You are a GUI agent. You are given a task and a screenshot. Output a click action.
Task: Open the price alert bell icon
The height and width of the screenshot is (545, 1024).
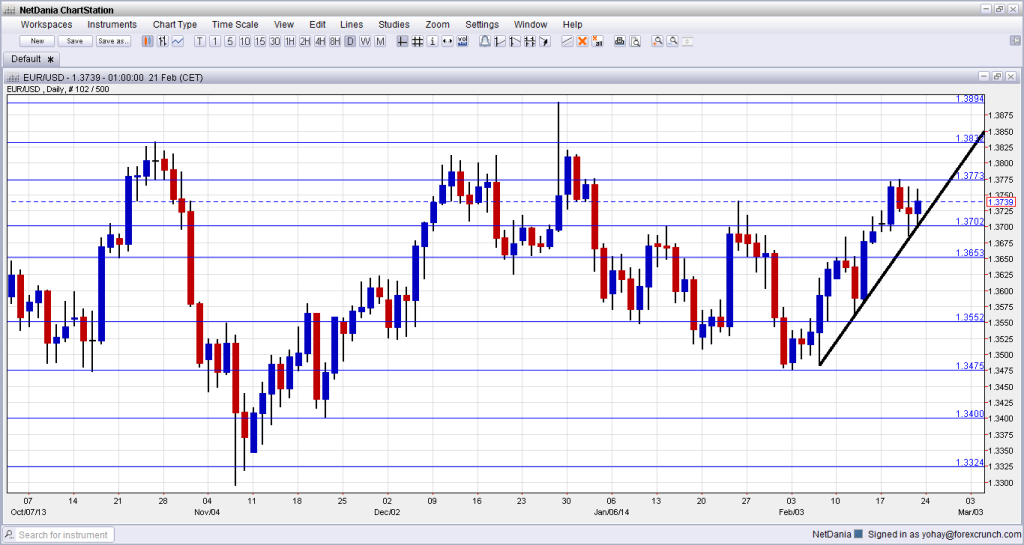pyautogui.click(x=485, y=41)
